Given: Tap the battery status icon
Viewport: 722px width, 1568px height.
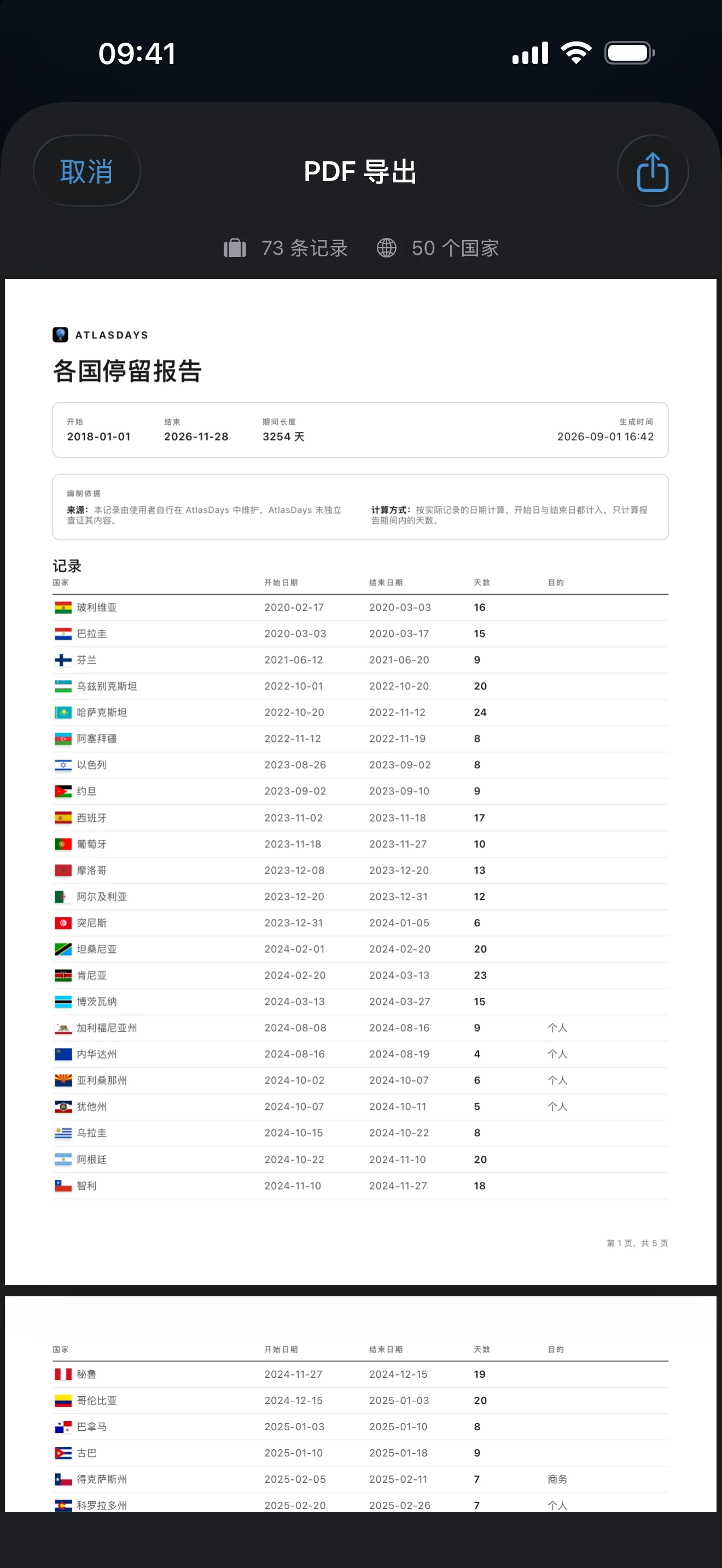Looking at the screenshot, I should pos(630,53).
